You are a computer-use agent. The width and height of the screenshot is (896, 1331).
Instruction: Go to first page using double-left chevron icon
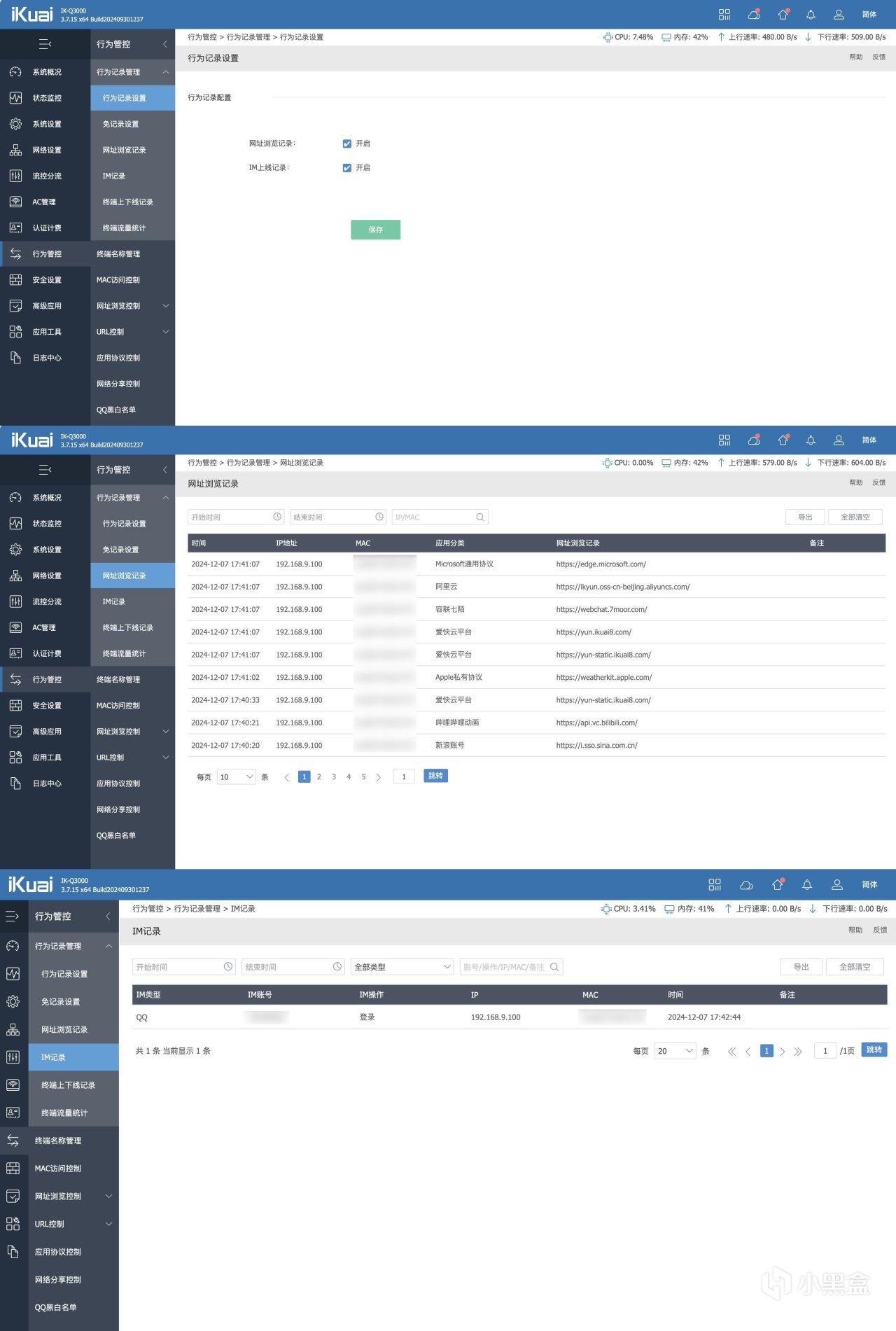(x=732, y=1051)
